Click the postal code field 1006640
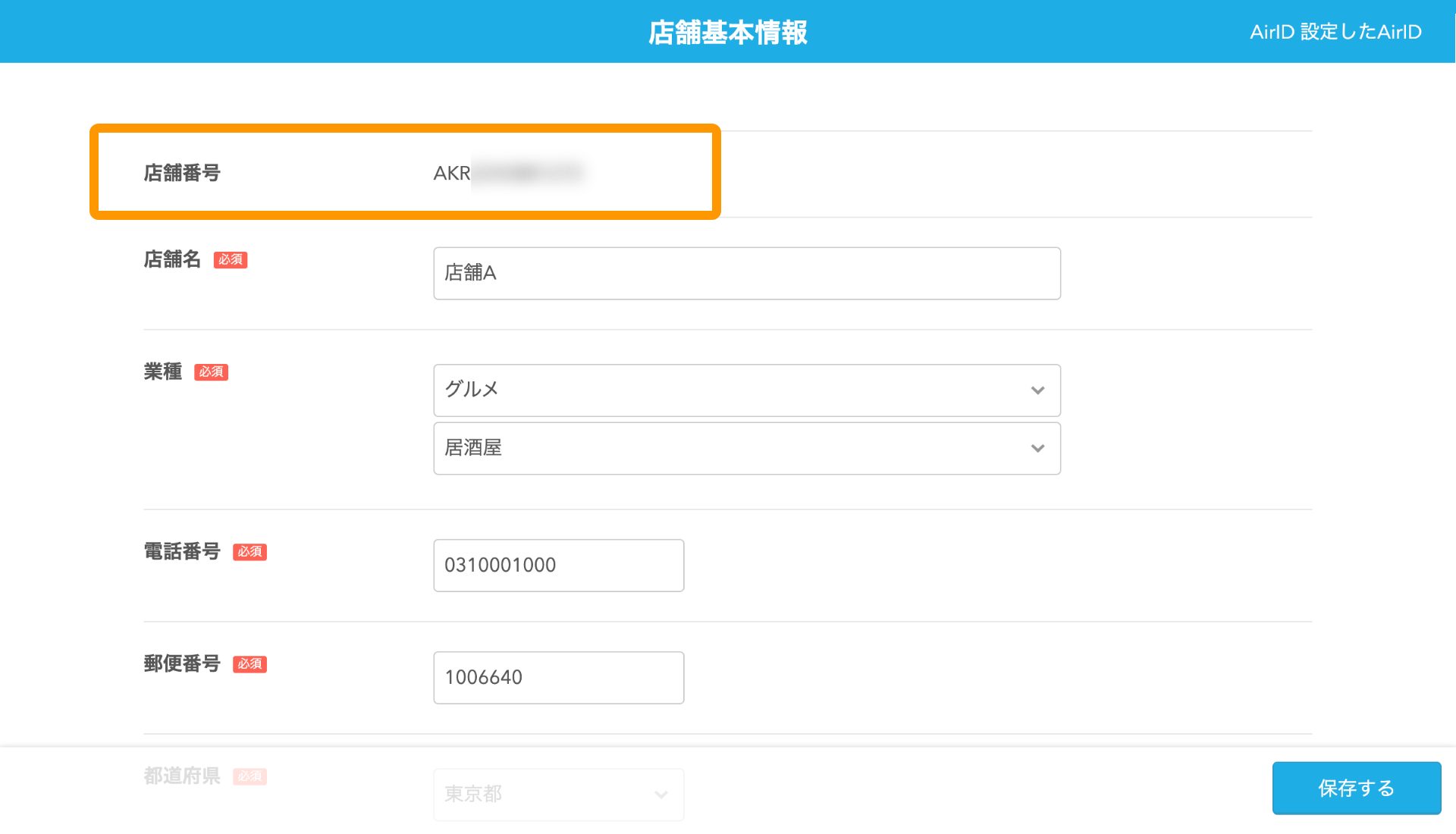The width and height of the screenshot is (1456, 834). tap(558, 677)
